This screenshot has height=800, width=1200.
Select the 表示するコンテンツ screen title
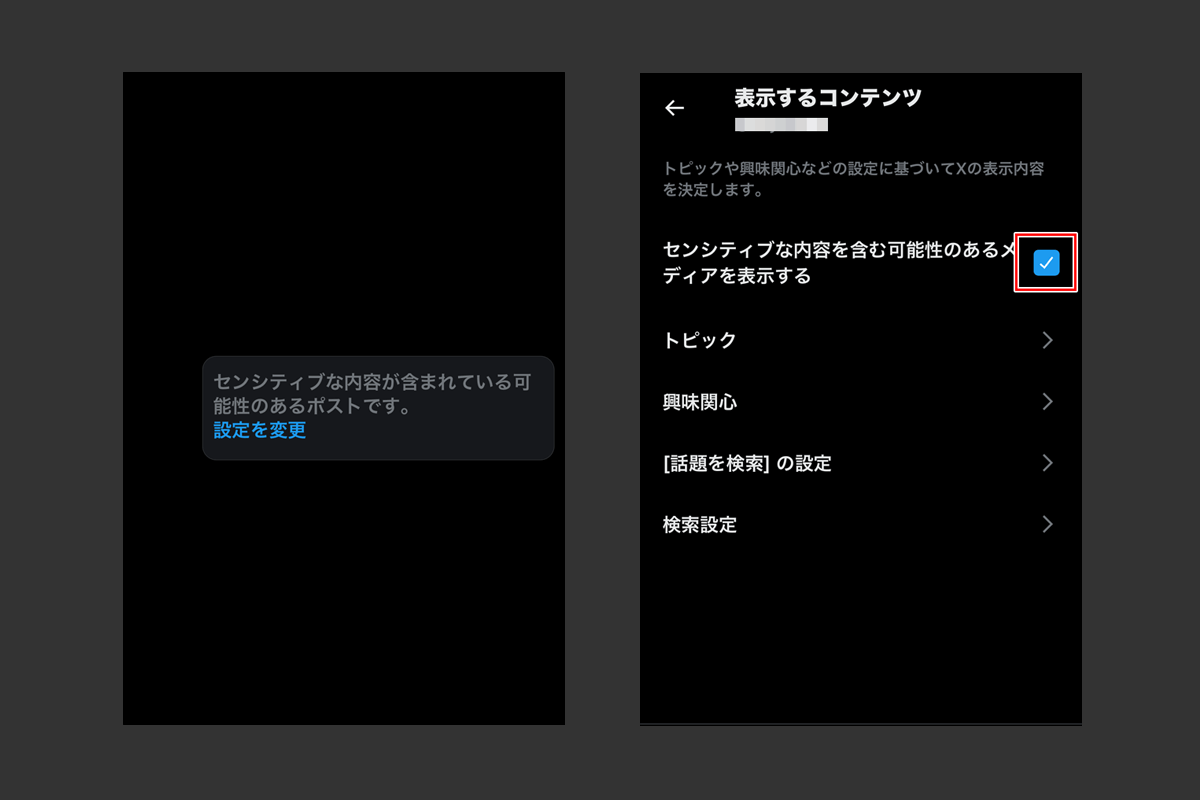pos(828,97)
